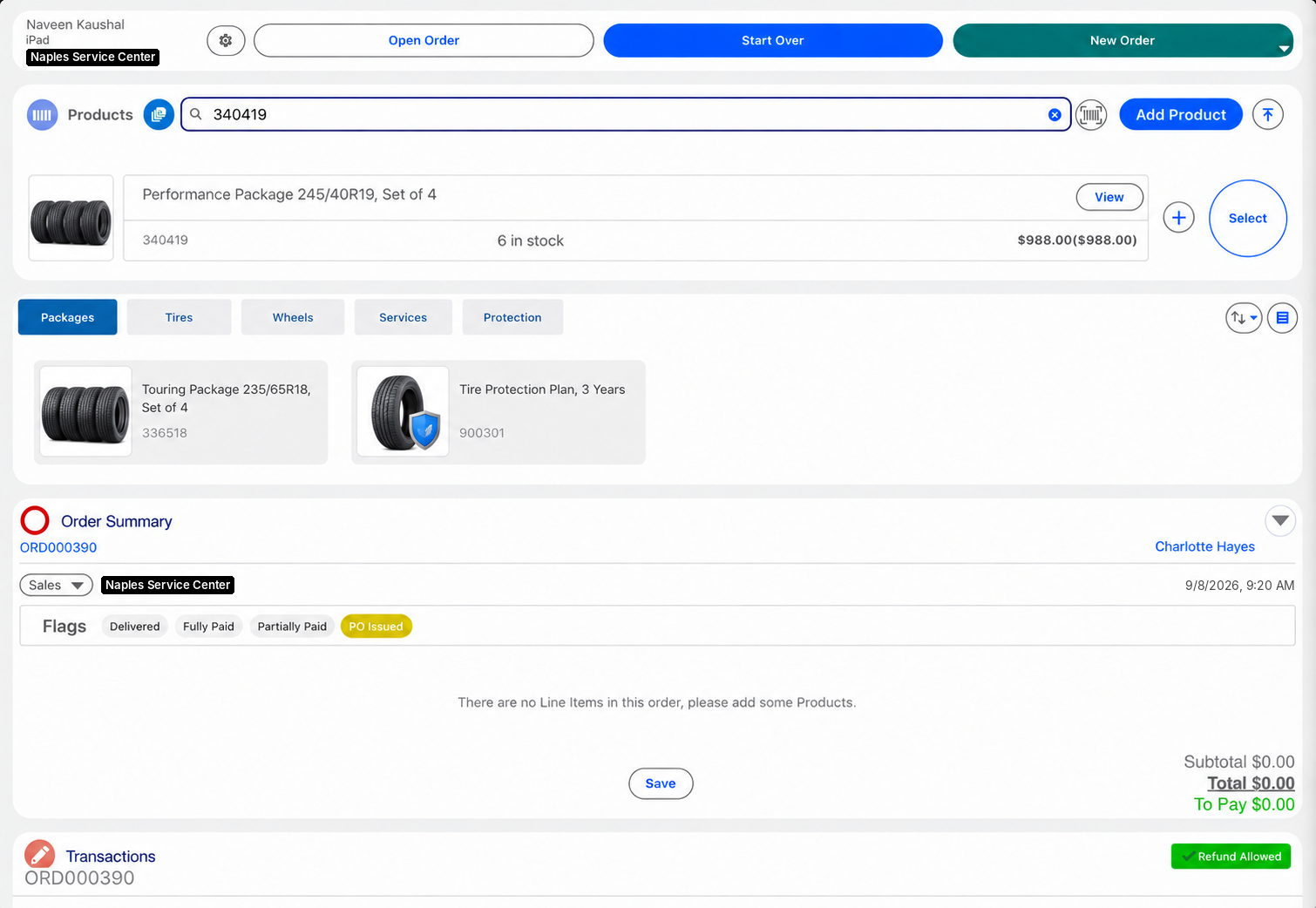Viewport: 1316px width, 908px height.
Task: Open the sort order dropdown
Action: coord(1244,318)
